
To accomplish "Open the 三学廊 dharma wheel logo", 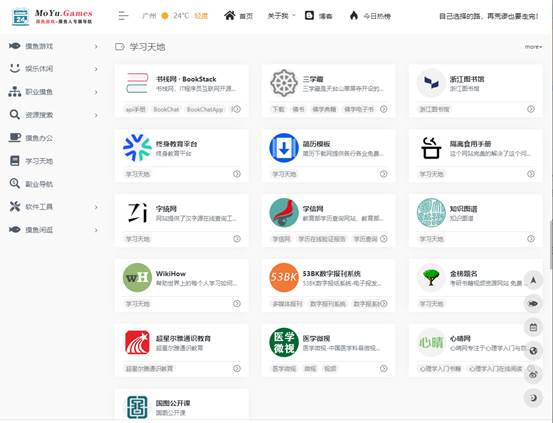I will (x=284, y=83).
